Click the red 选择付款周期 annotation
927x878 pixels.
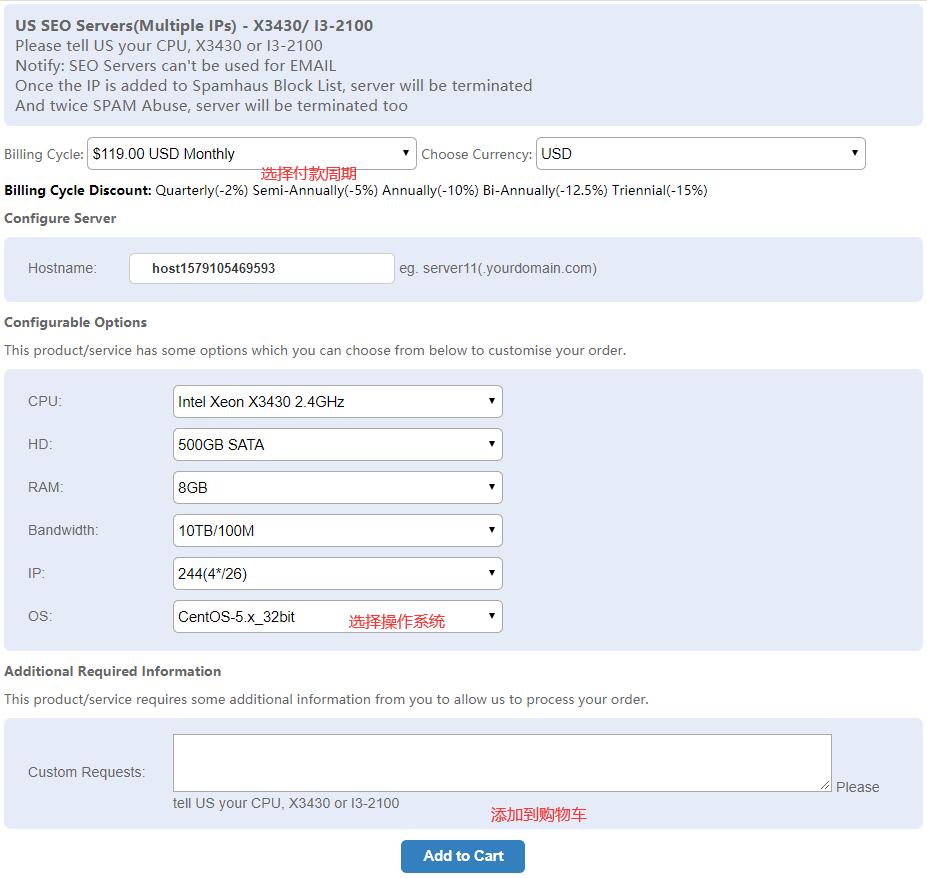308,174
